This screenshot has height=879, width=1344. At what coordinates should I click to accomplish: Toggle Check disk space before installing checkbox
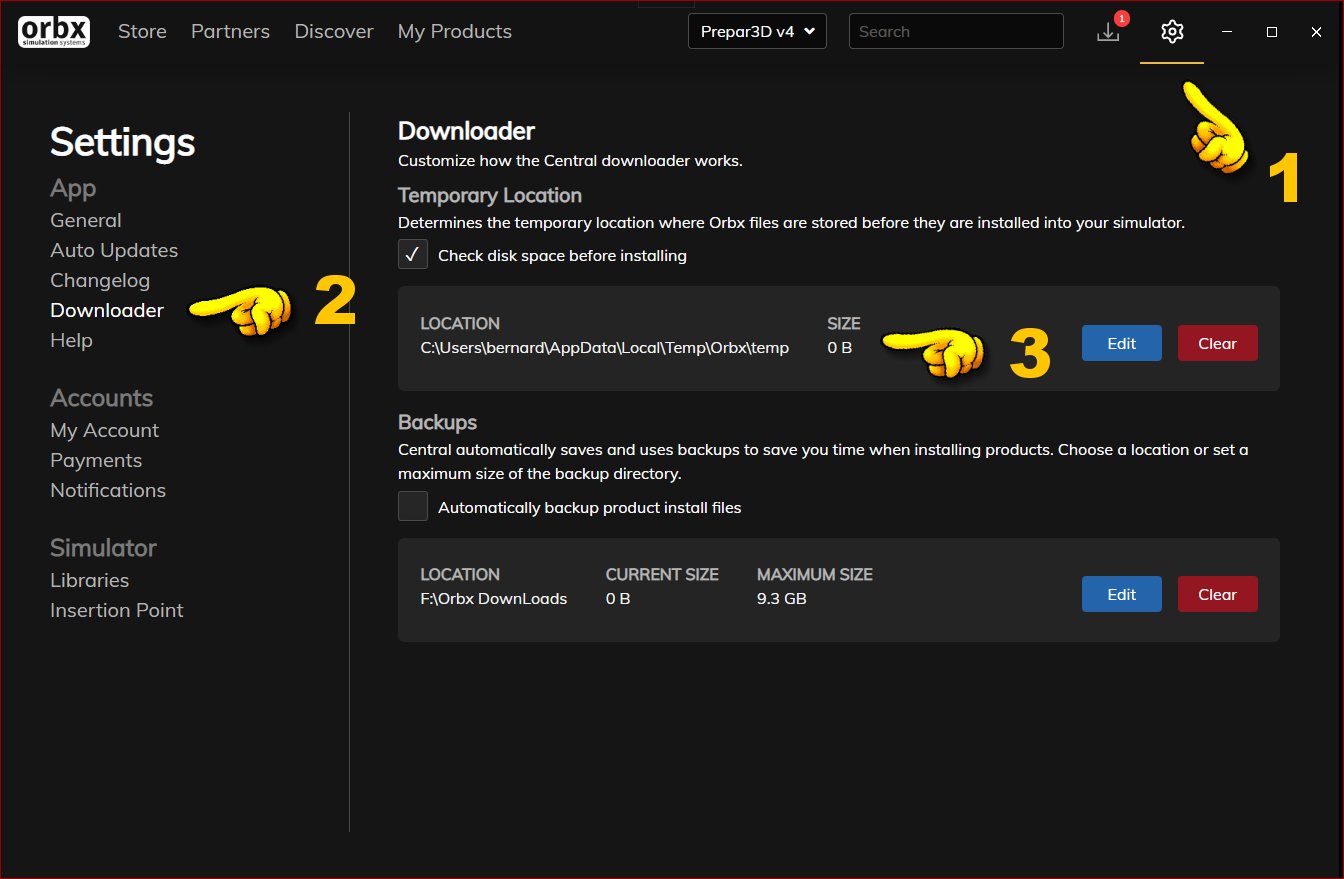(x=413, y=254)
